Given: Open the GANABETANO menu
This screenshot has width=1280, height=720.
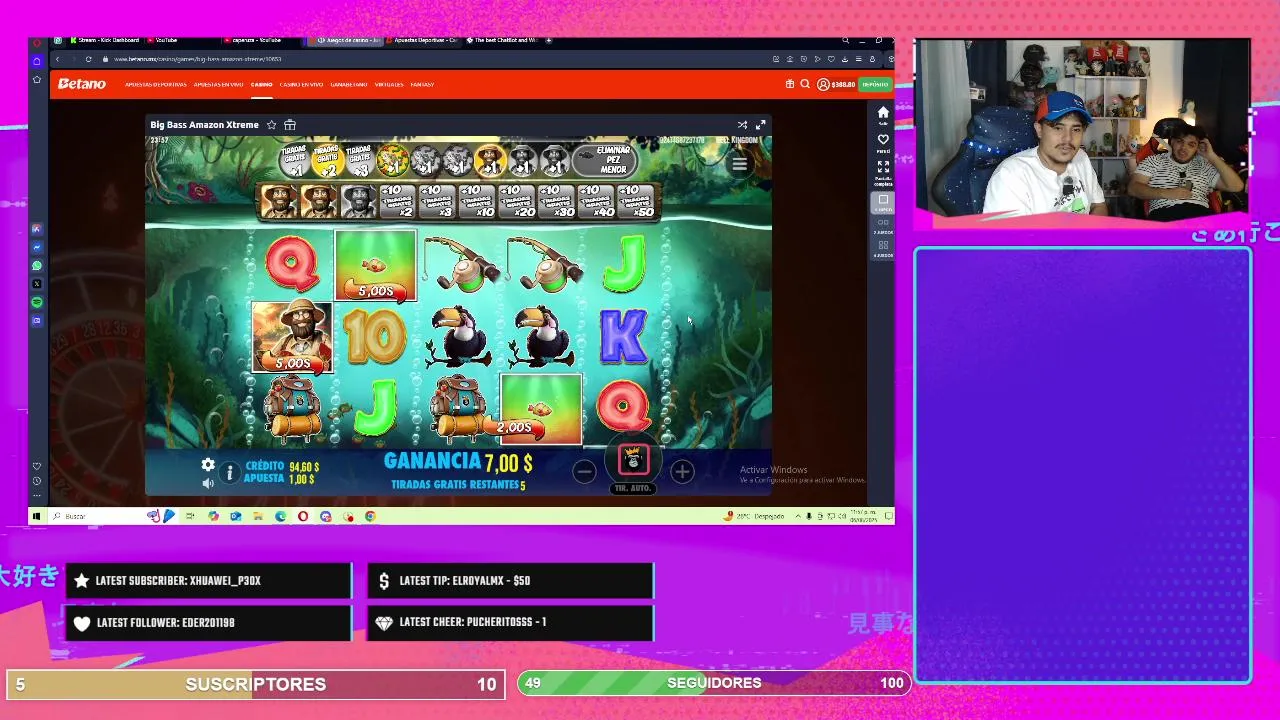Looking at the screenshot, I should click(349, 85).
